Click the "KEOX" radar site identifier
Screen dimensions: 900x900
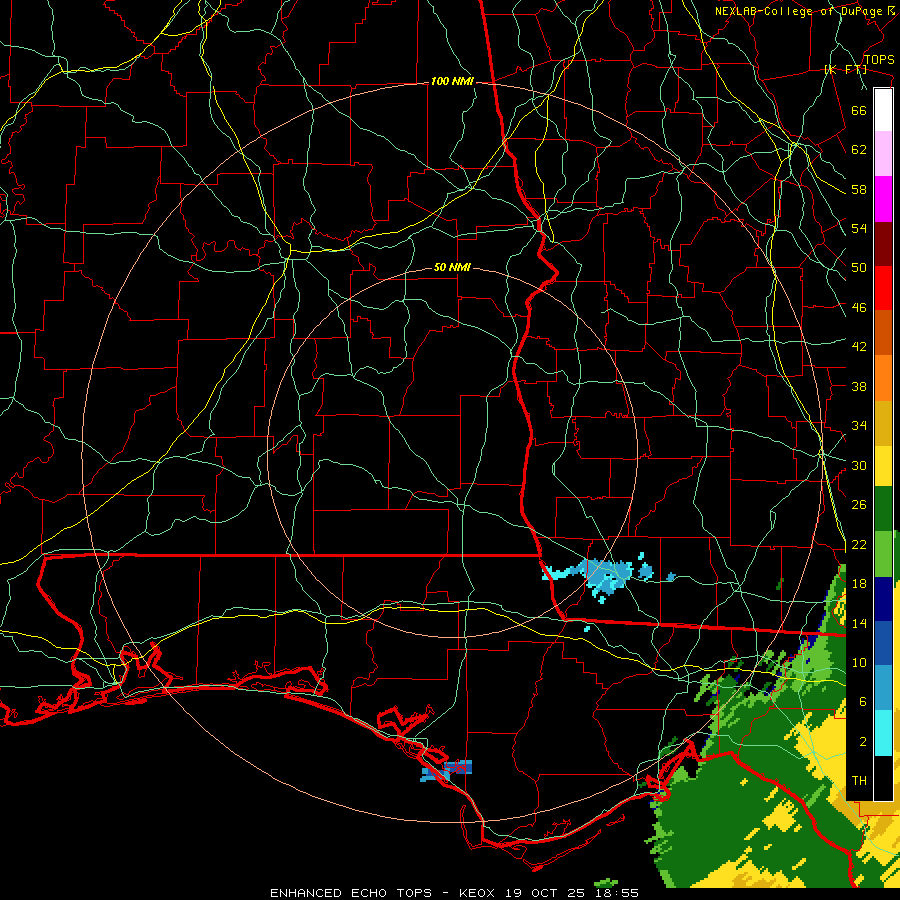(476, 893)
